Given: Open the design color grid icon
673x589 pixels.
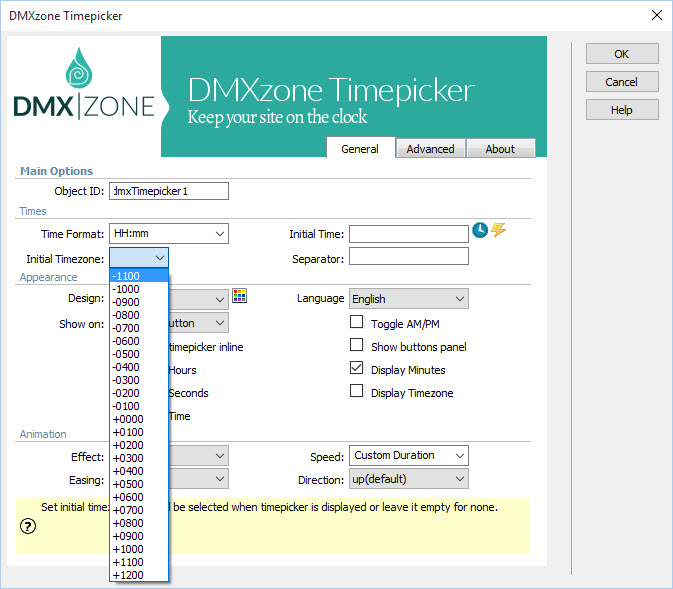Looking at the screenshot, I should [239, 295].
